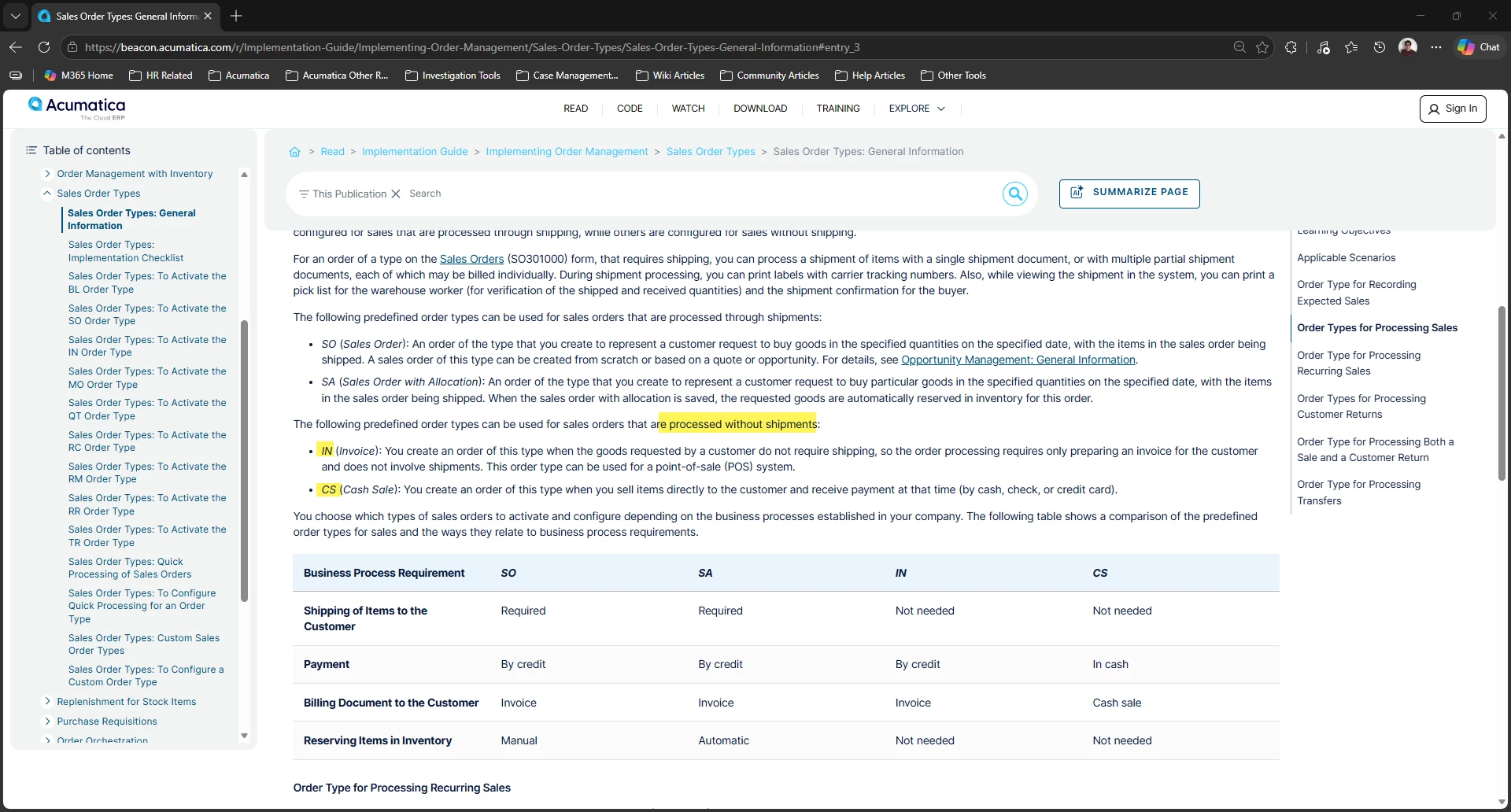1511x812 pixels.
Task: Open a new browser tab
Action: (x=236, y=16)
